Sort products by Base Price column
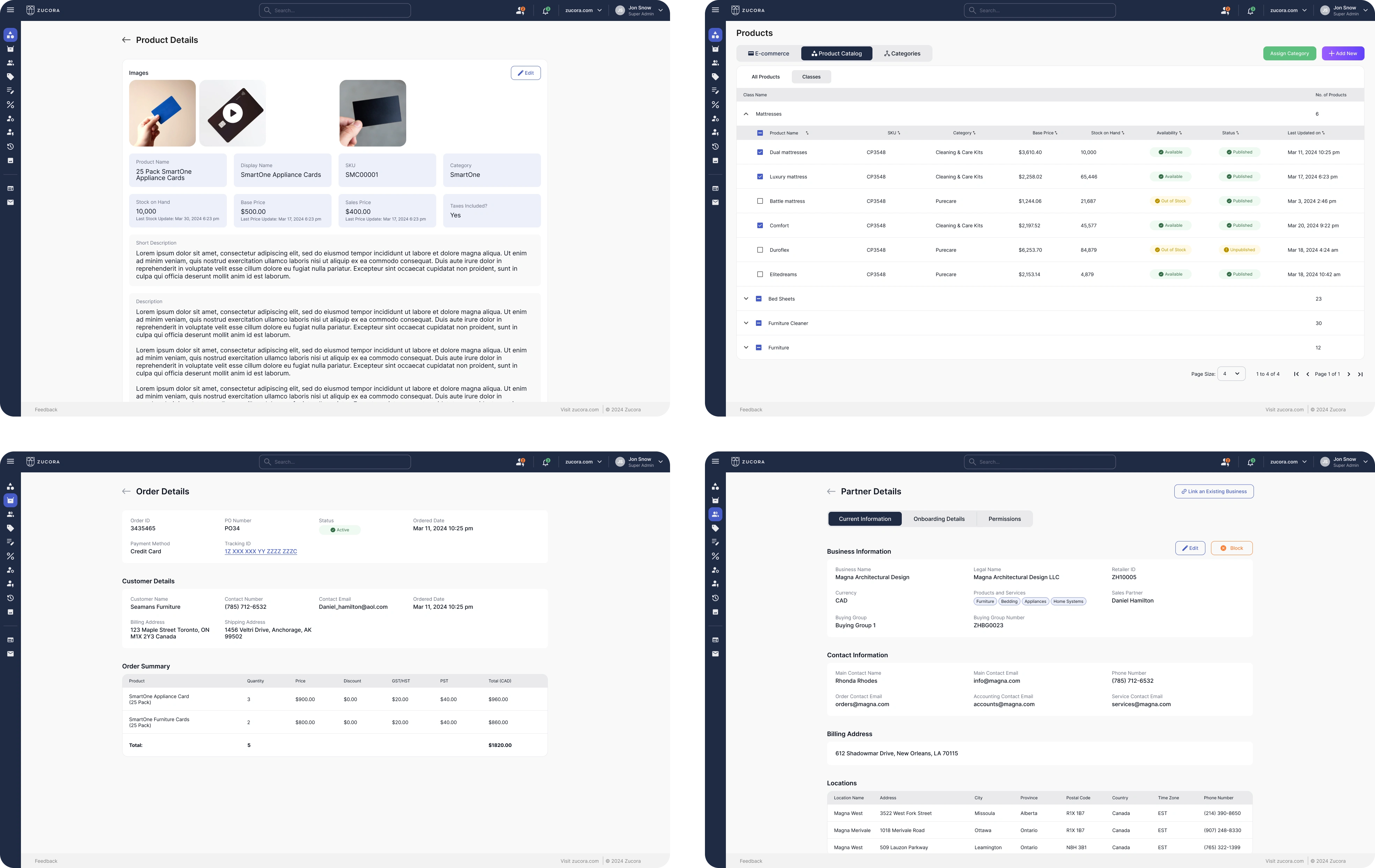 click(x=1045, y=133)
